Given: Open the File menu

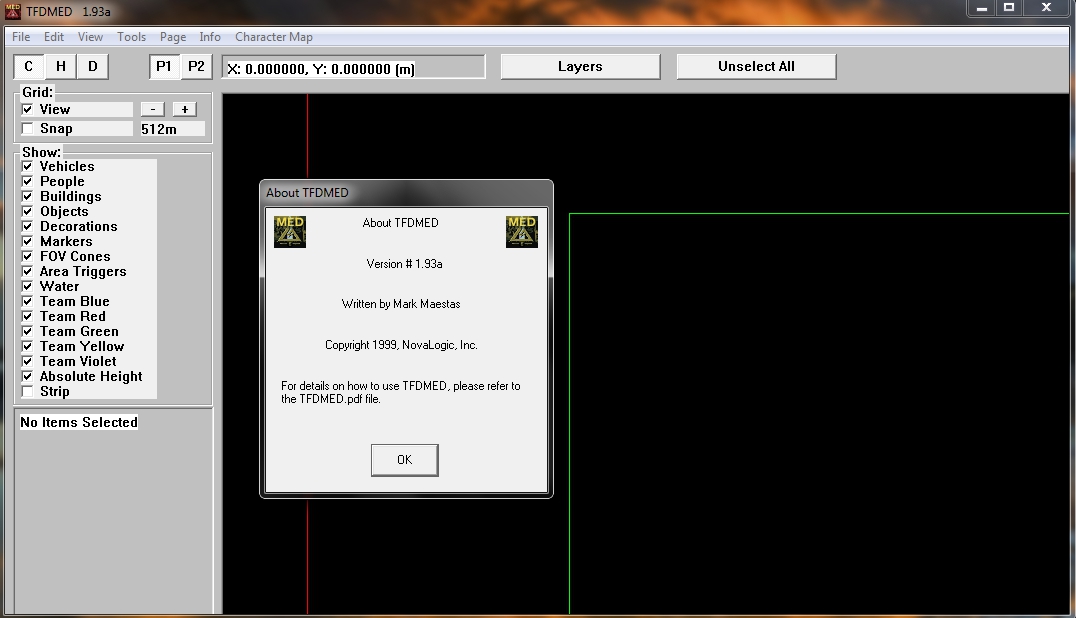Looking at the screenshot, I should pyautogui.click(x=21, y=37).
